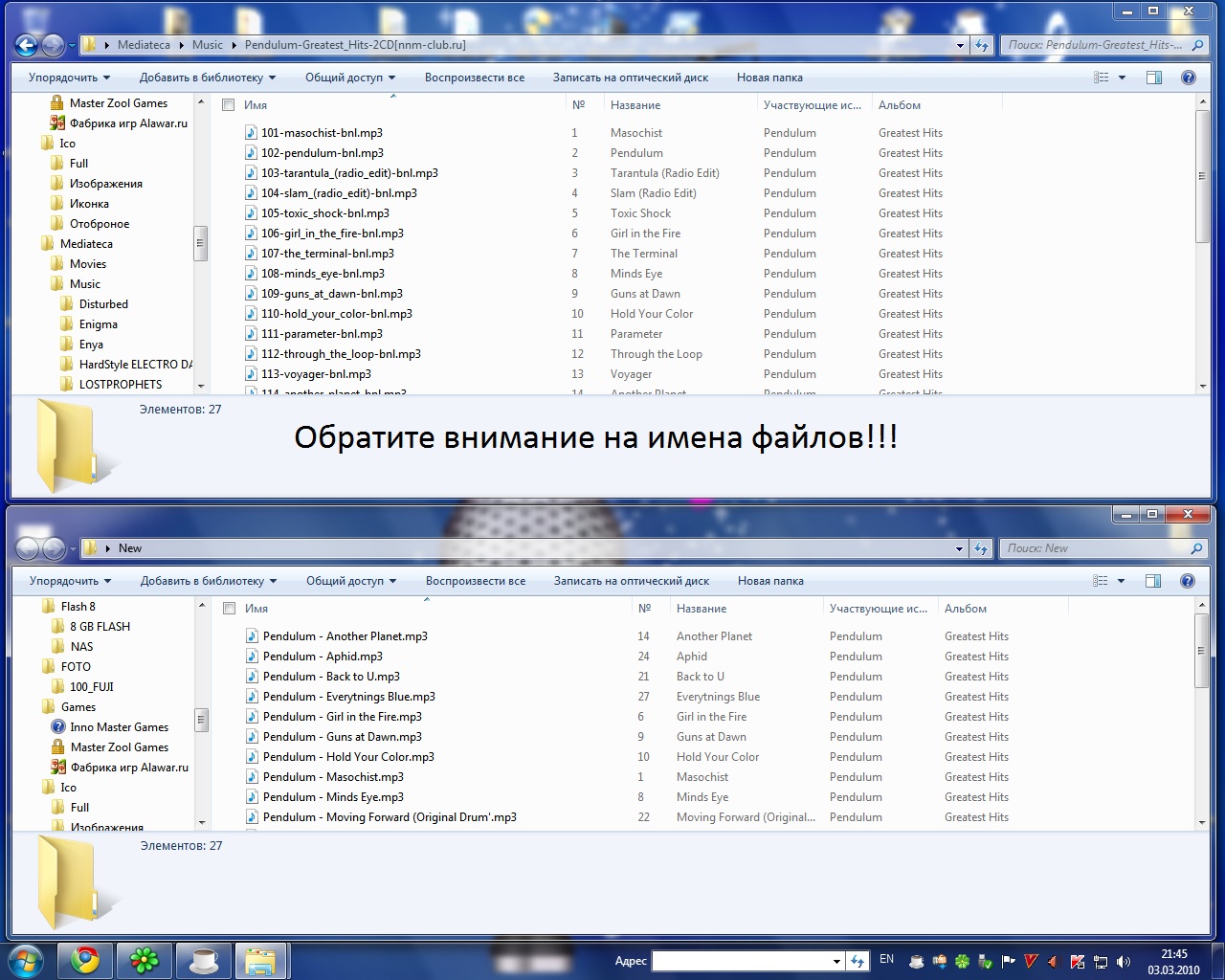Click tree scrollbar thumb in top window
The height and width of the screenshot is (980, 1225).
coord(200,244)
